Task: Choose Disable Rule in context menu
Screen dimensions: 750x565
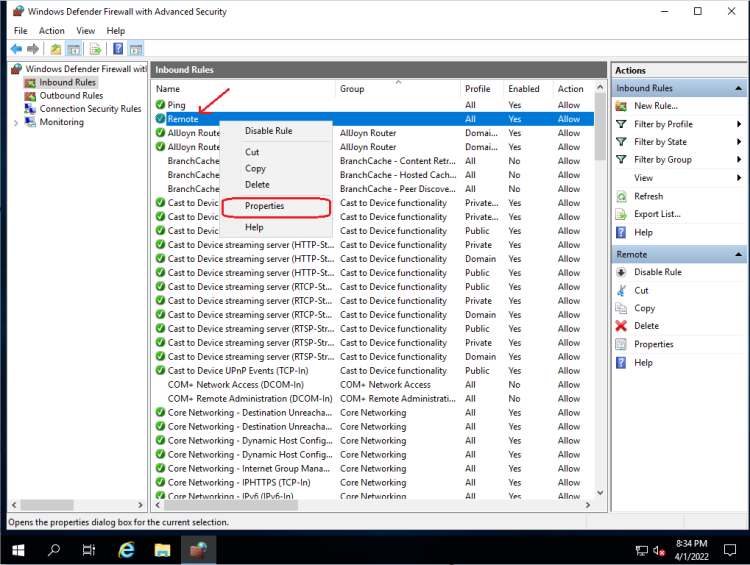Action: [x=276, y=131]
